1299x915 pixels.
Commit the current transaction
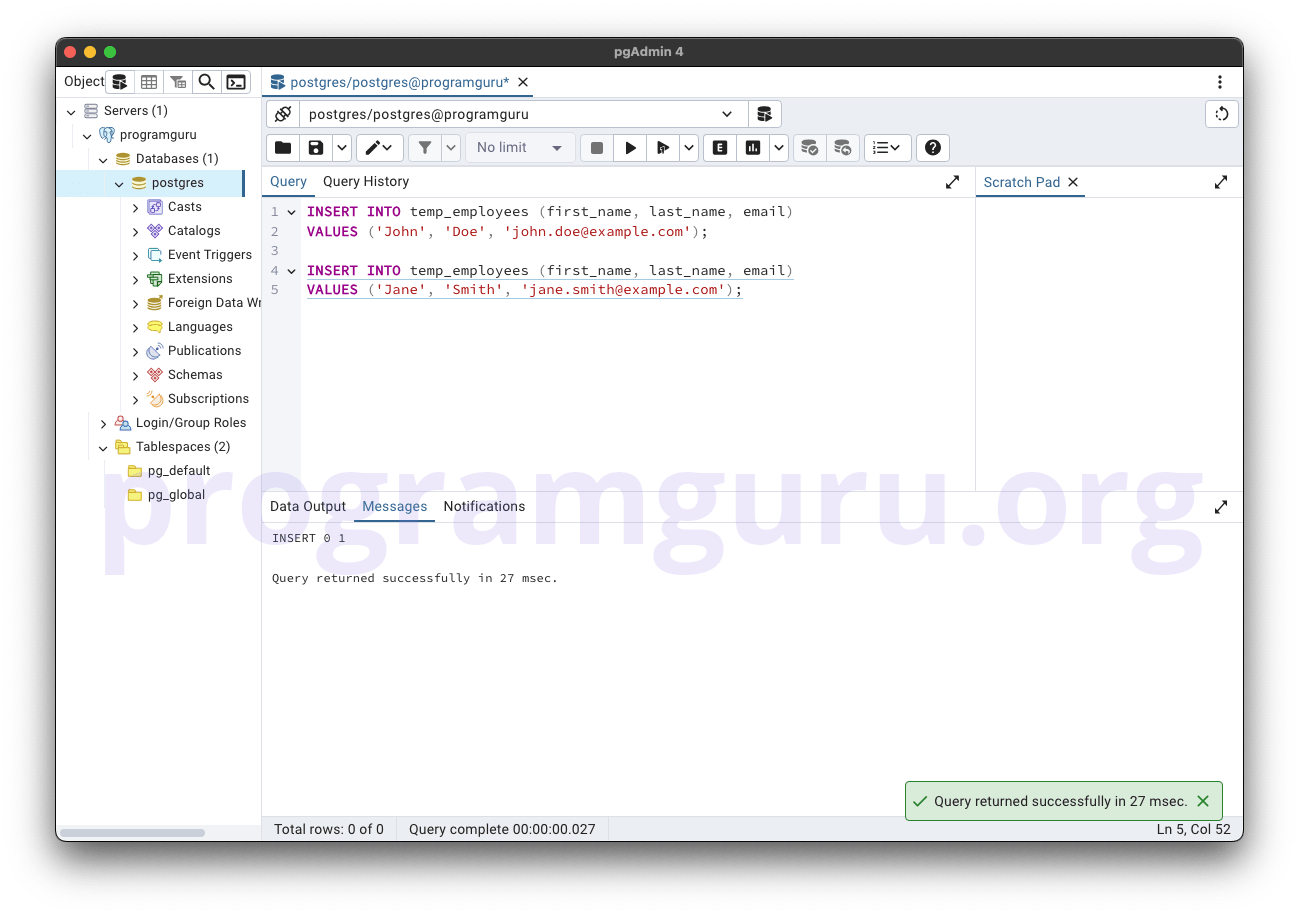(809, 147)
